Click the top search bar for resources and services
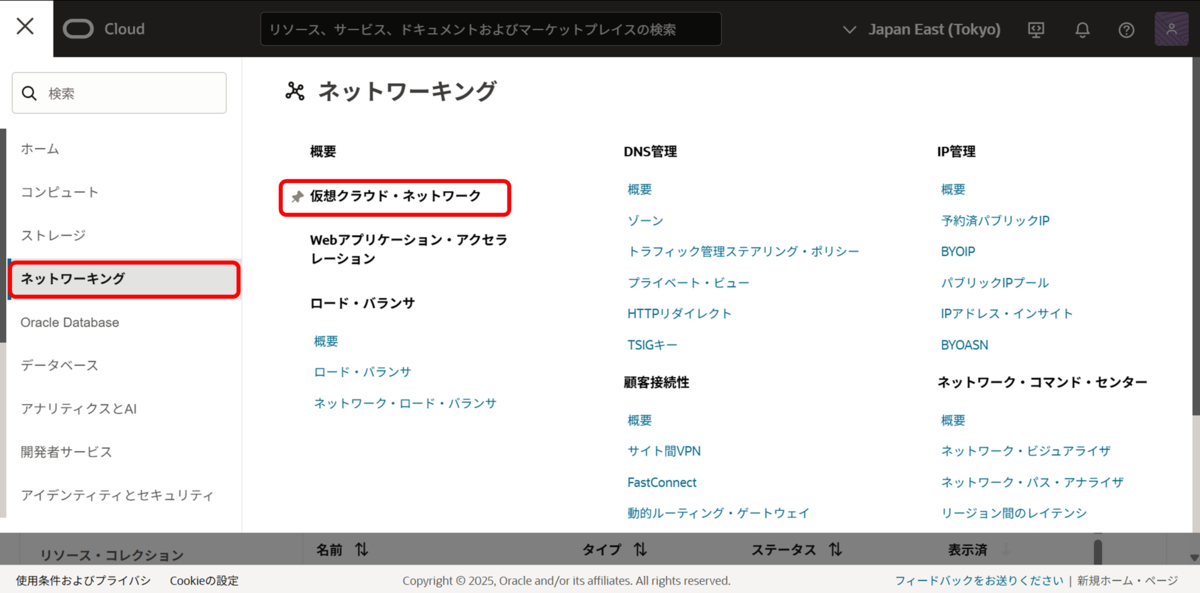 [x=491, y=29]
